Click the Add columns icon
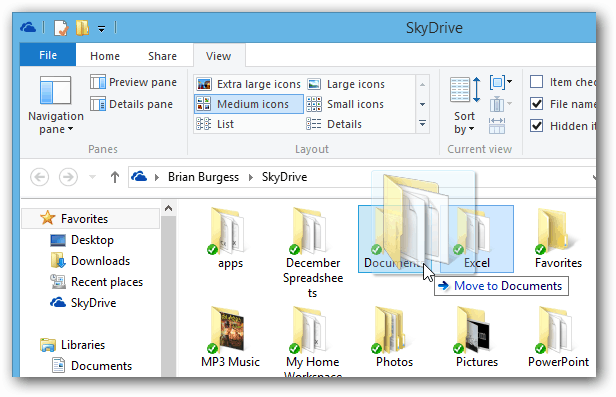The width and height of the screenshot is (616, 397). pyautogui.click(x=500, y=104)
